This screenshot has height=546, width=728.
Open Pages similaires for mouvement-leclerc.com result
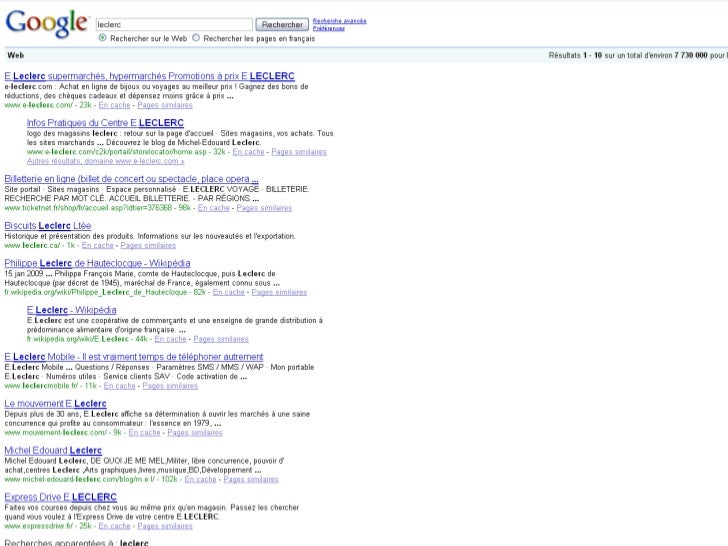195,432
